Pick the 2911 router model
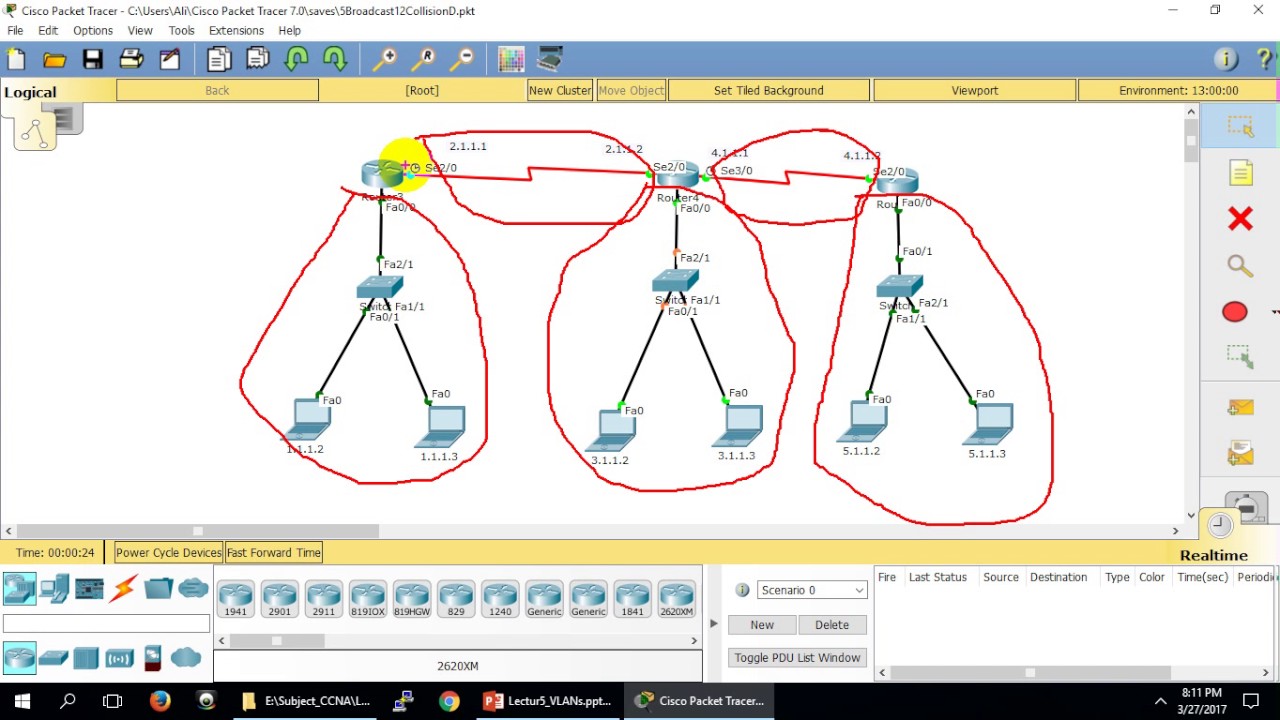Viewport: 1280px width, 720px height. click(x=324, y=599)
